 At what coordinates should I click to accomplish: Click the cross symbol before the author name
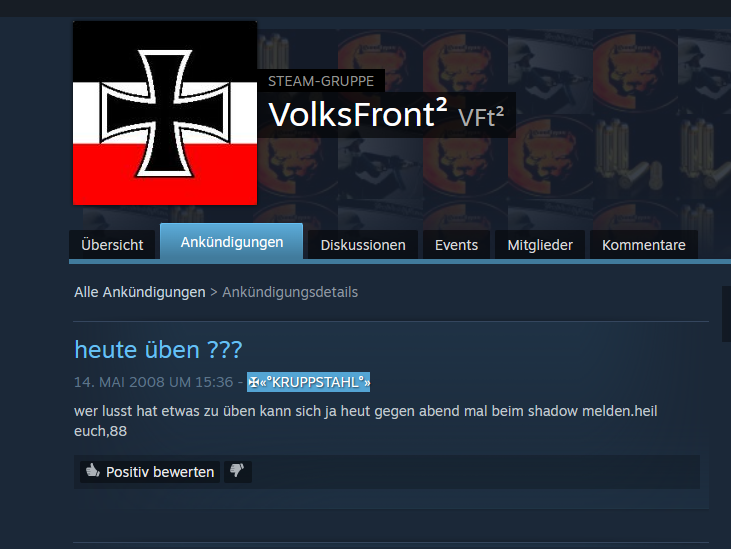point(254,382)
